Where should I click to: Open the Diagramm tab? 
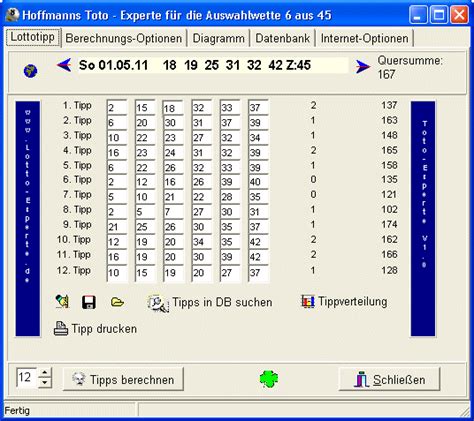pyautogui.click(x=218, y=38)
